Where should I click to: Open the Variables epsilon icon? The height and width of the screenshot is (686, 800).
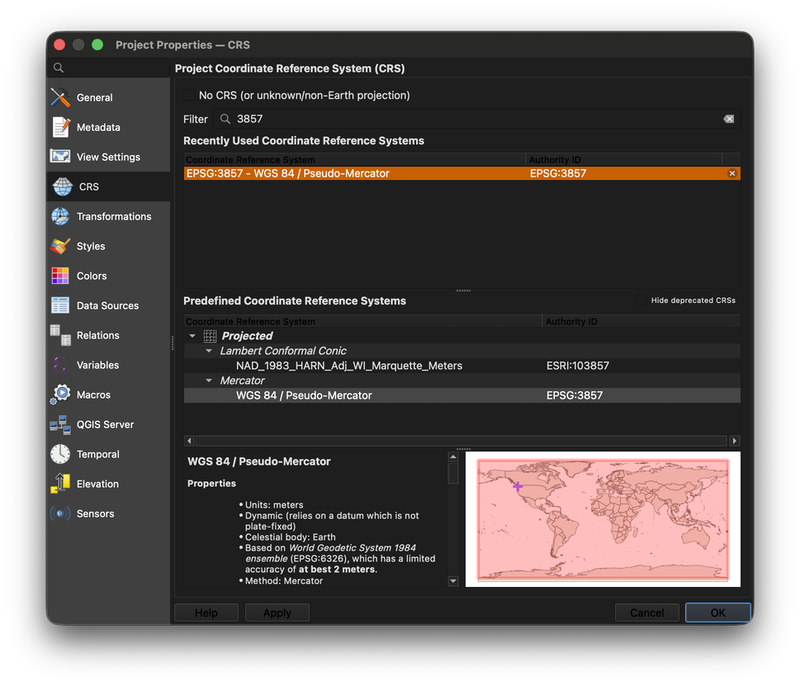tap(60, 365)
